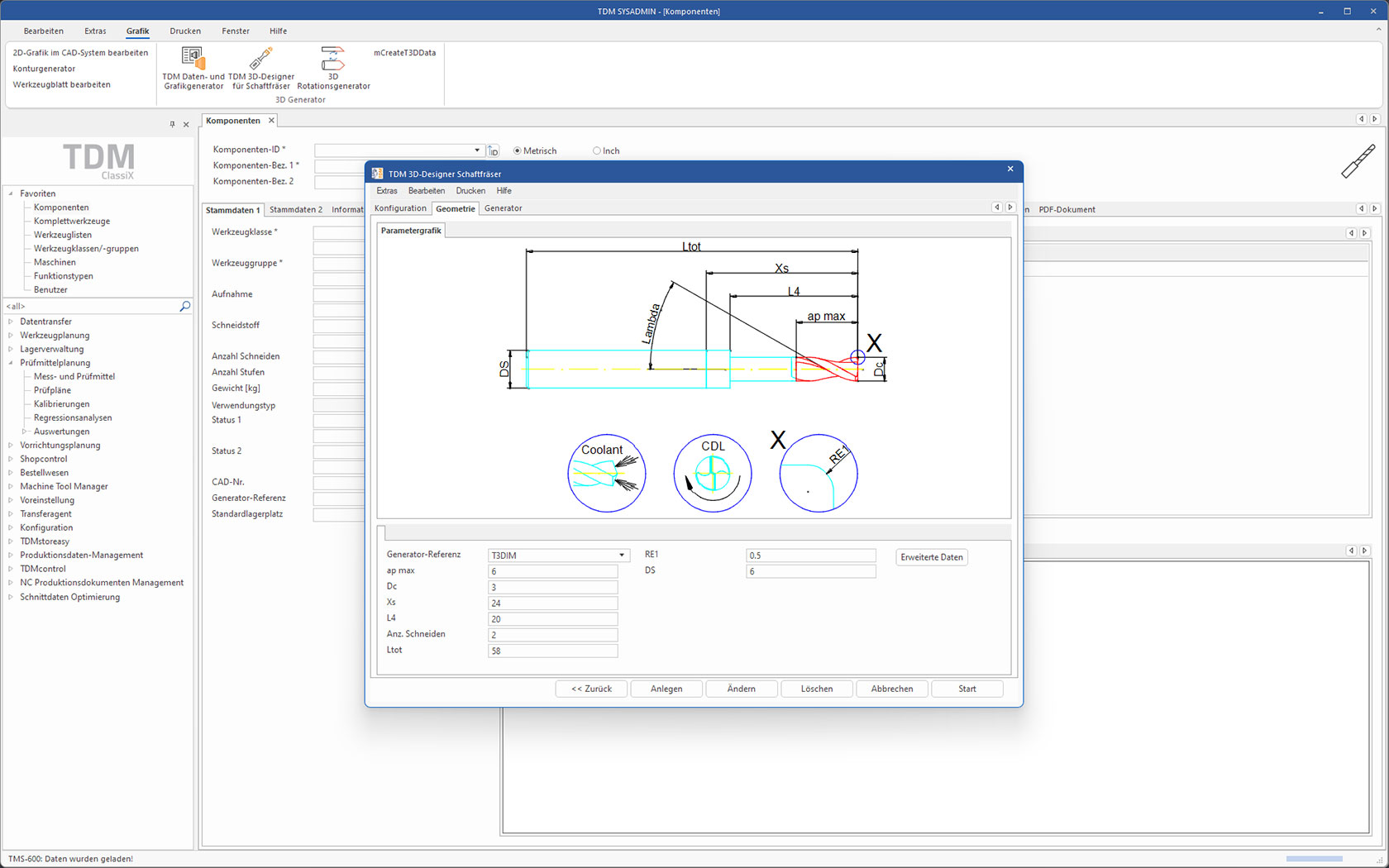Screen dimensions: 1389x868
Task: Open the 3D Rotationsgenerator
Action: (333, 68)
